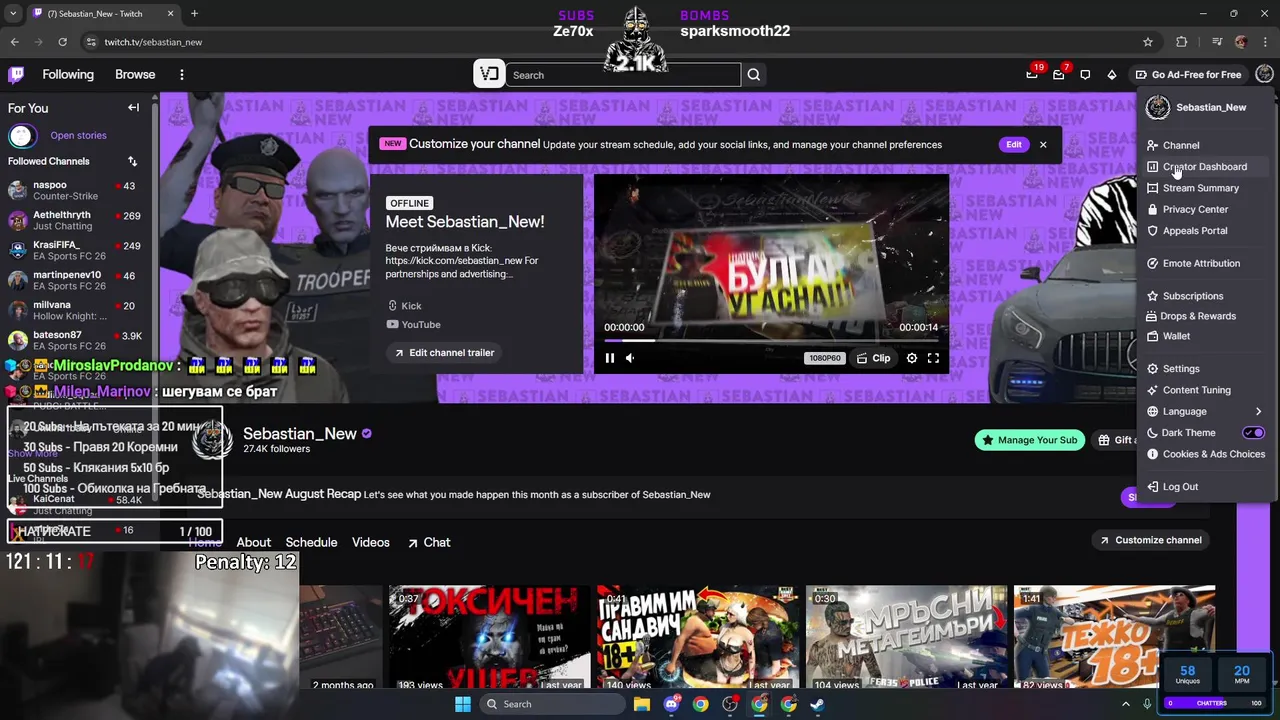Screen dimensions: 1280x720
Task: Reload the Twitch page
Action: pyautogui.click(x=62, y=42)
